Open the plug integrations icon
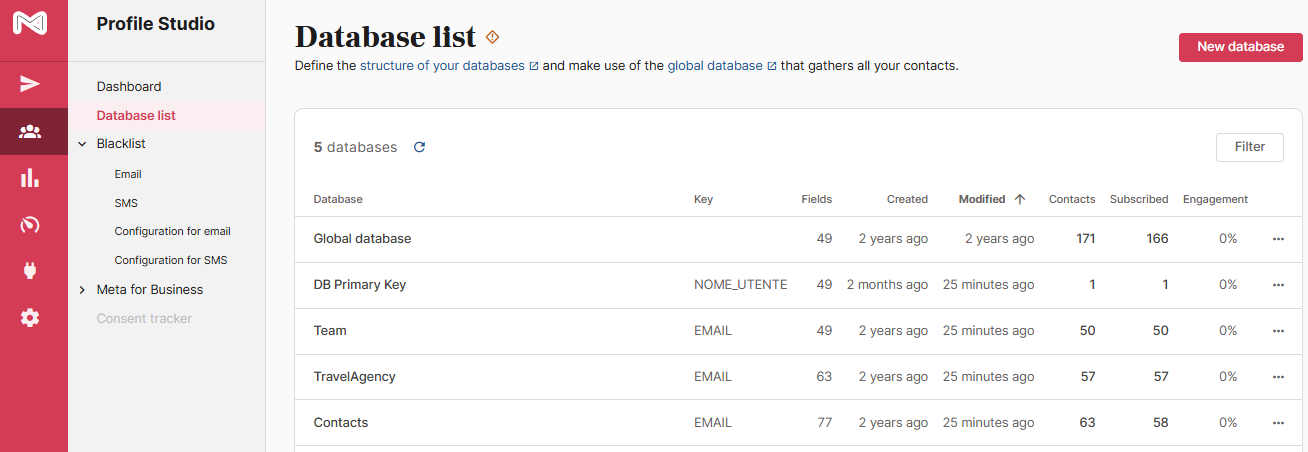The image size is (1308, 452). coord(30,271)
